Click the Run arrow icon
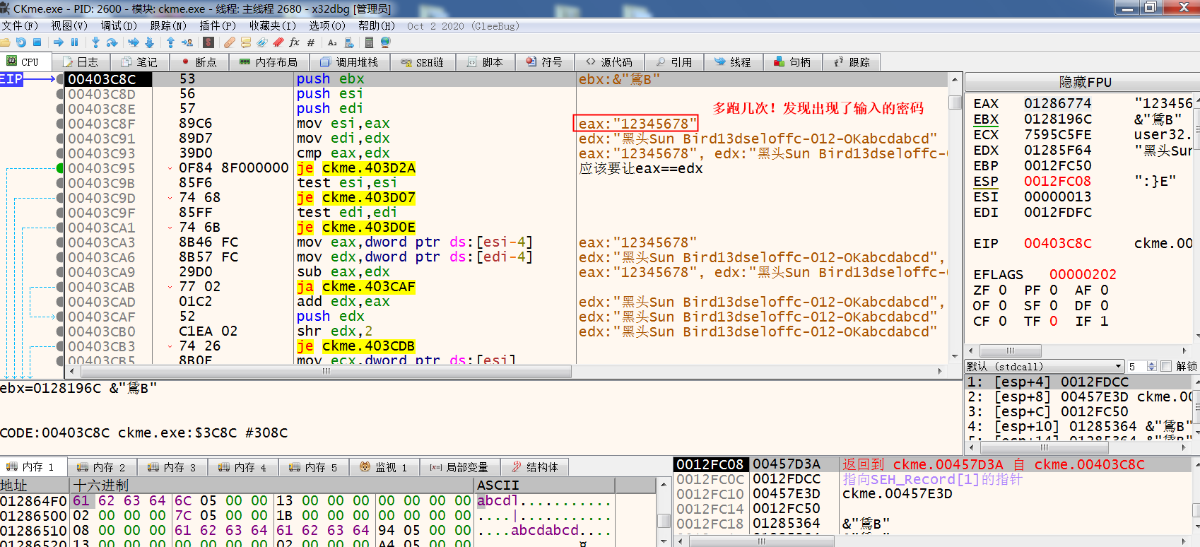 pos(58,42)
